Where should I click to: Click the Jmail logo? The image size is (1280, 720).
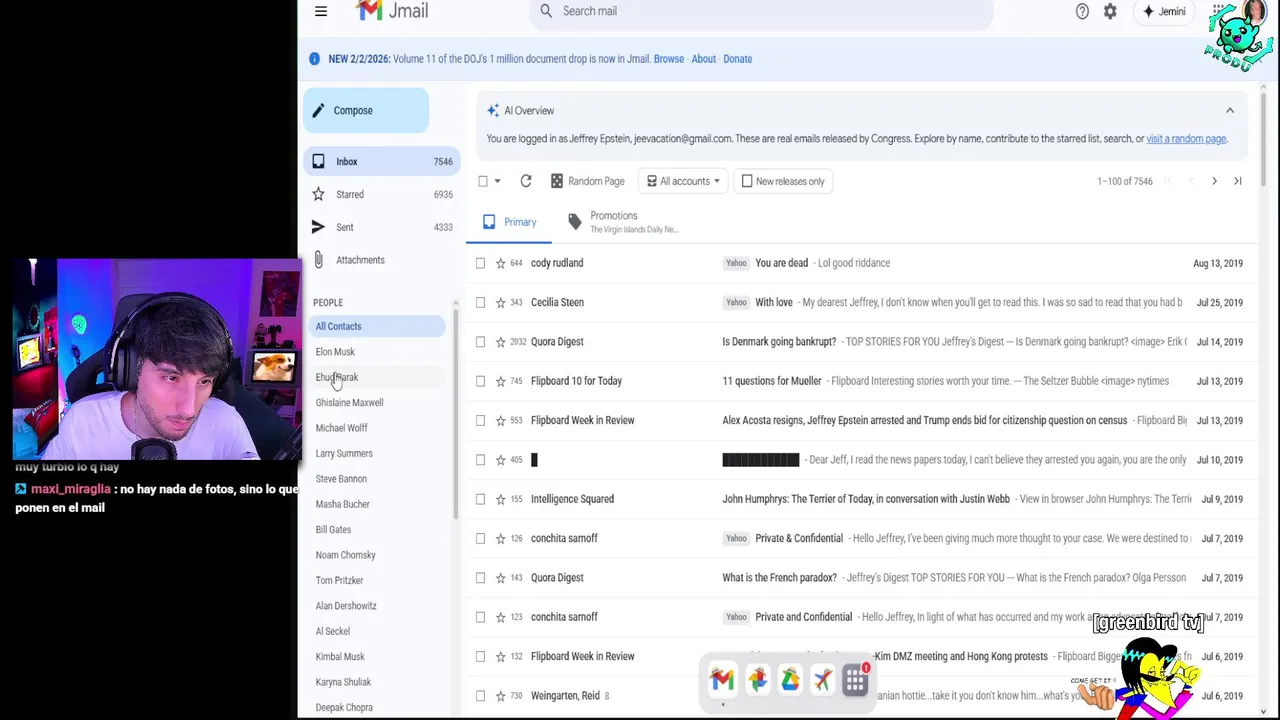[x=392, y=11]
